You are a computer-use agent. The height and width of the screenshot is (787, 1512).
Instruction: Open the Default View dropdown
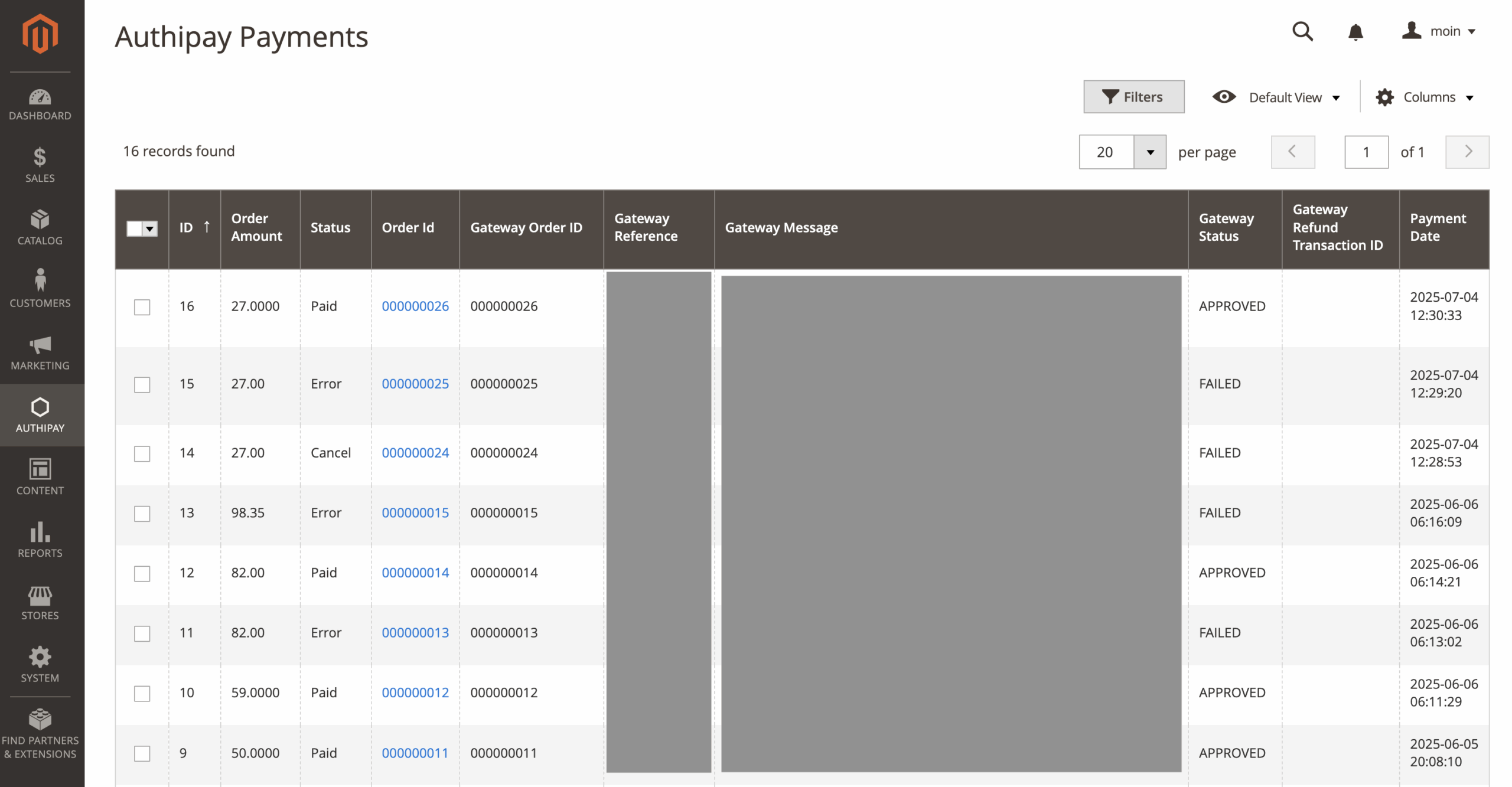1276,97
